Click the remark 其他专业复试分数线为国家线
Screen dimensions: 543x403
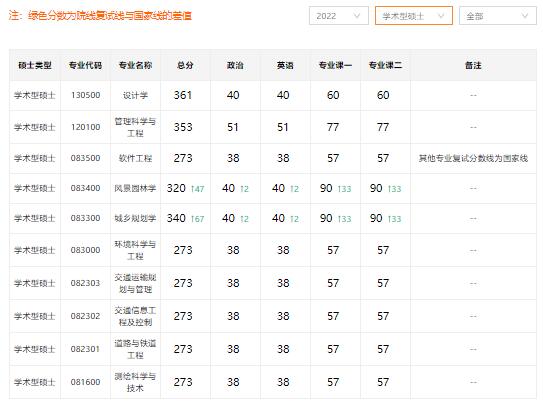473,158
